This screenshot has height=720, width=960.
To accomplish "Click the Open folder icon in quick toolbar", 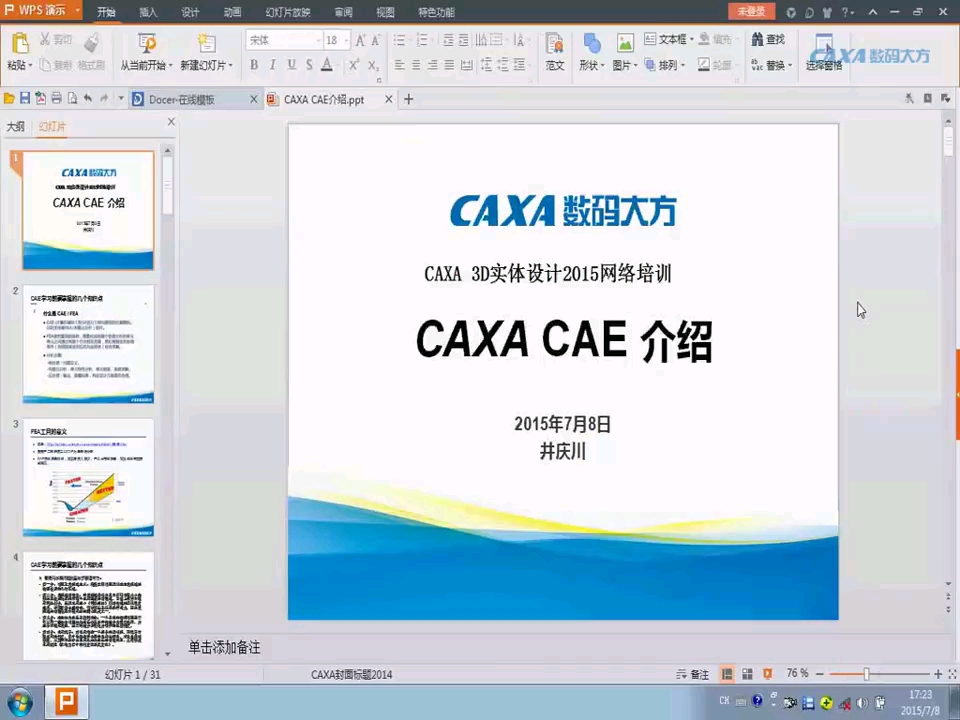I will click(x=9, y=99).
